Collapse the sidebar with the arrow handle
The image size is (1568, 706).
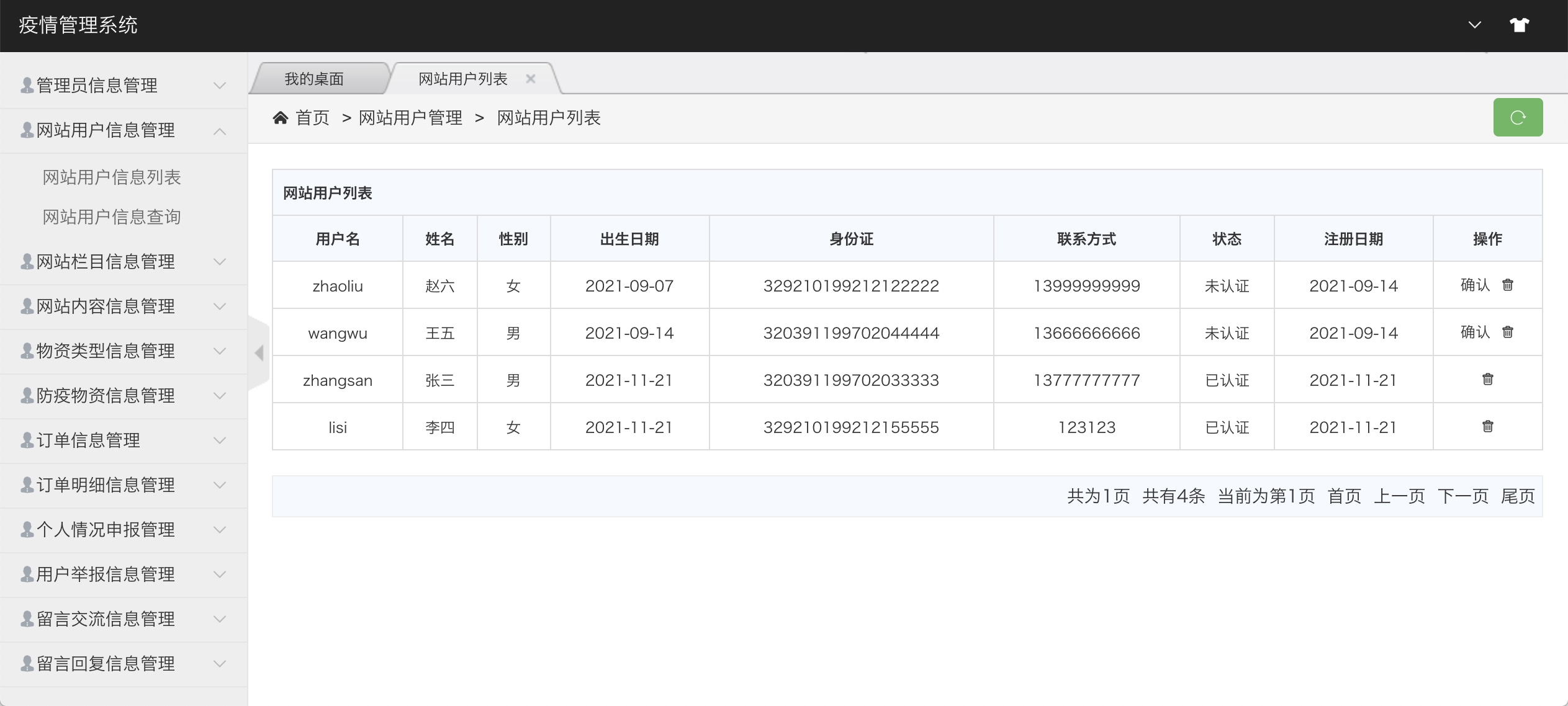click(x=259, y=353)
